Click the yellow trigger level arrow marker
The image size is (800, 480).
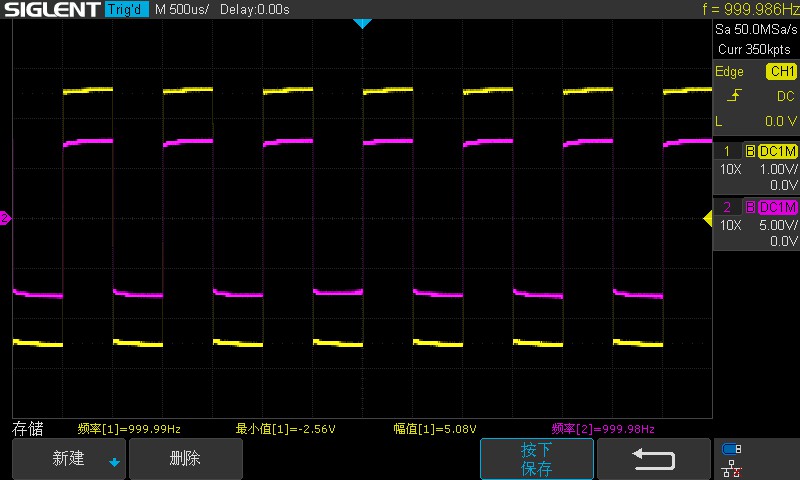click(707, 218)
